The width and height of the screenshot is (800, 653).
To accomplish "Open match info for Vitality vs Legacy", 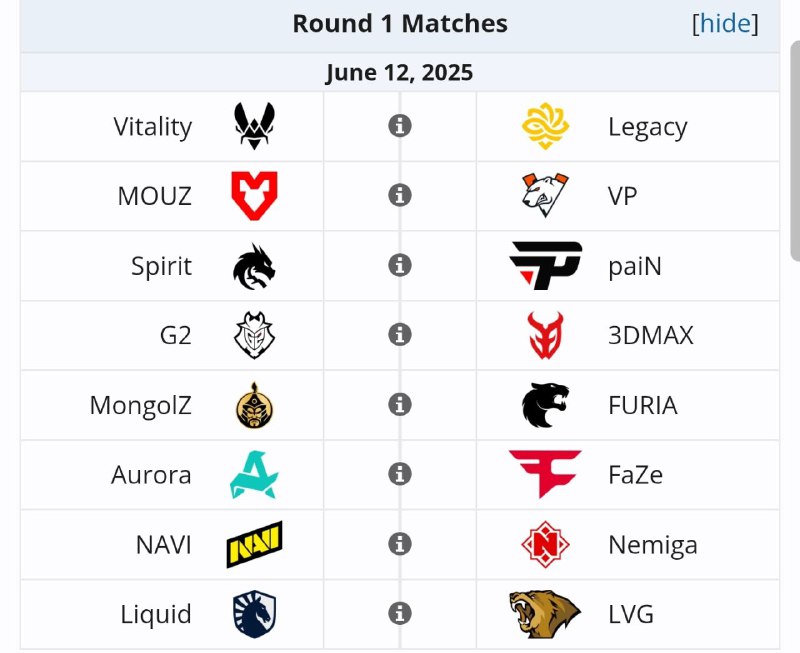I will (400, 127).
